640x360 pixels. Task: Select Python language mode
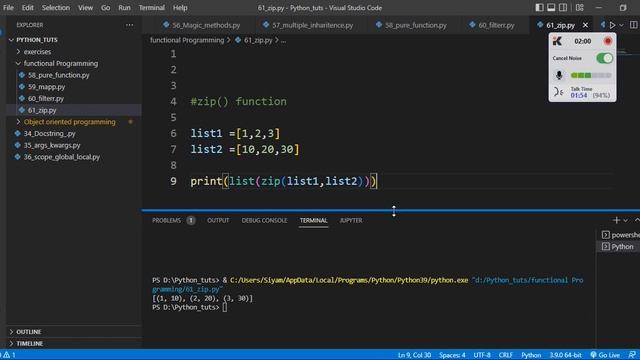531,355
